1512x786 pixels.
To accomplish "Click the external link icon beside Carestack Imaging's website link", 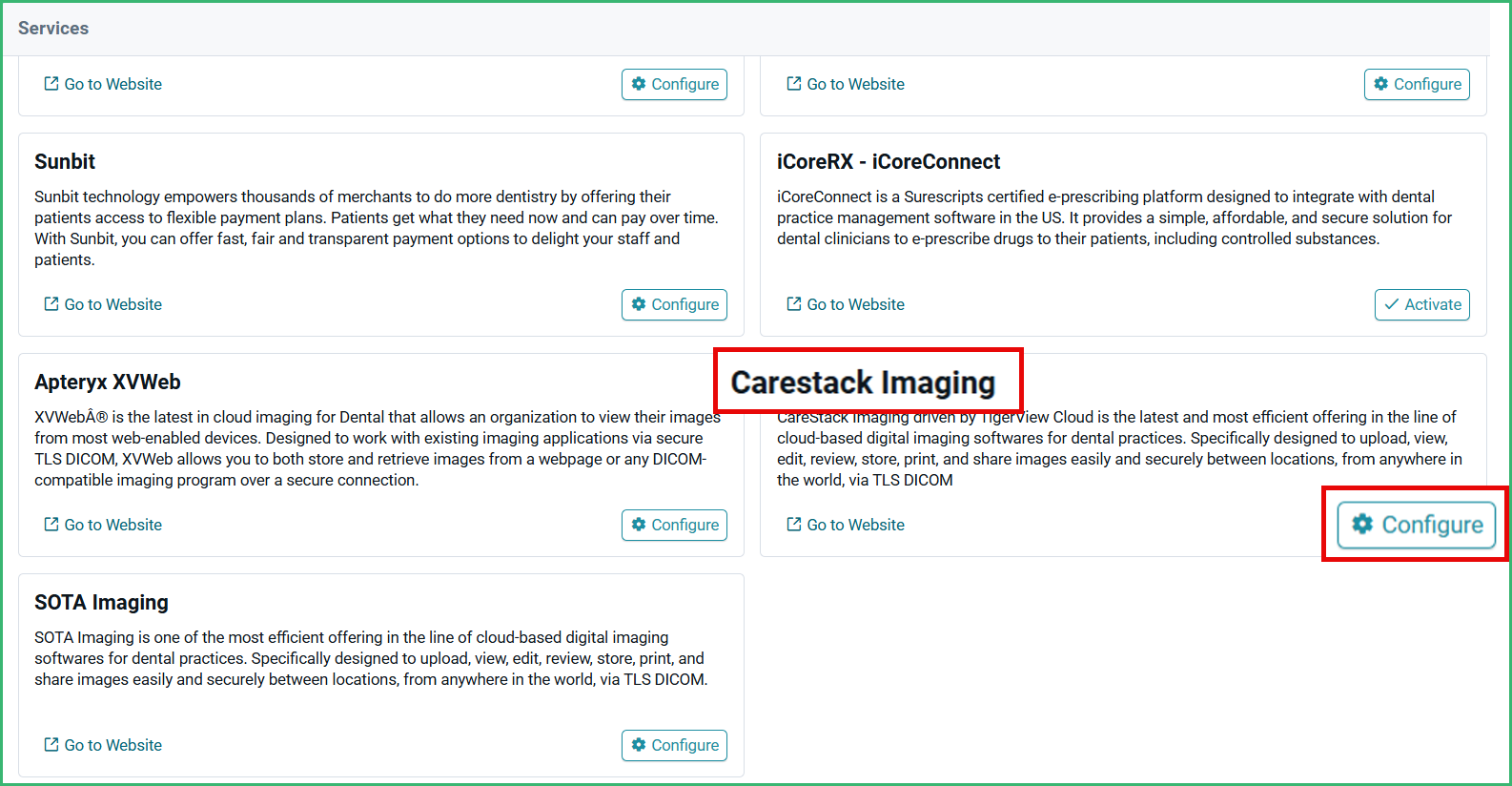I will (x=793, y=524).
